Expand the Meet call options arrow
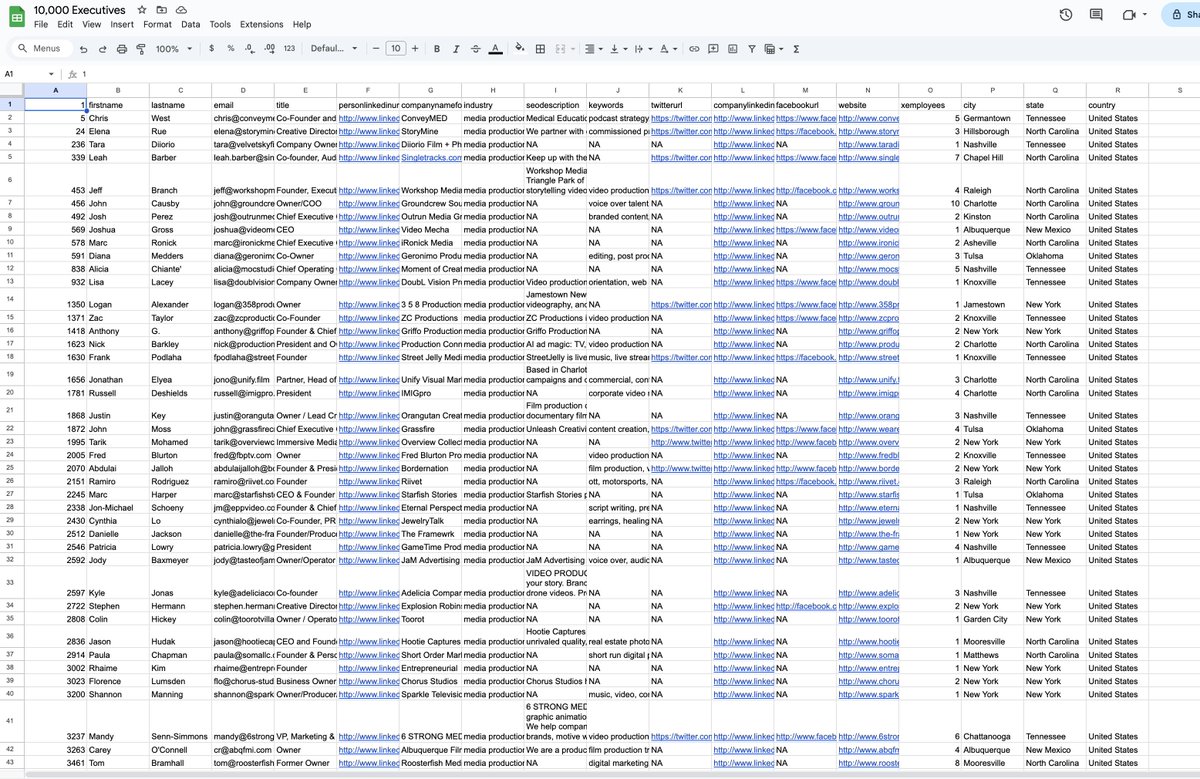The image size is (1200, 779). (x=1146, y=15)
